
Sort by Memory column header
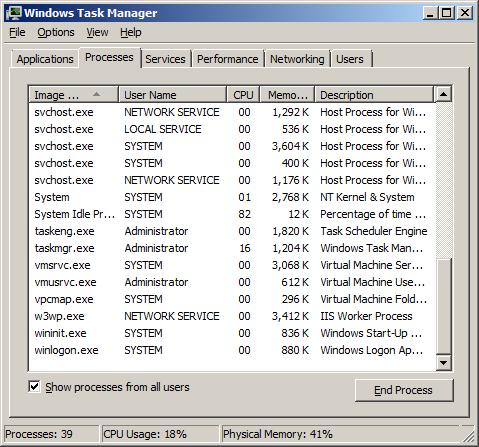(287, 95)
